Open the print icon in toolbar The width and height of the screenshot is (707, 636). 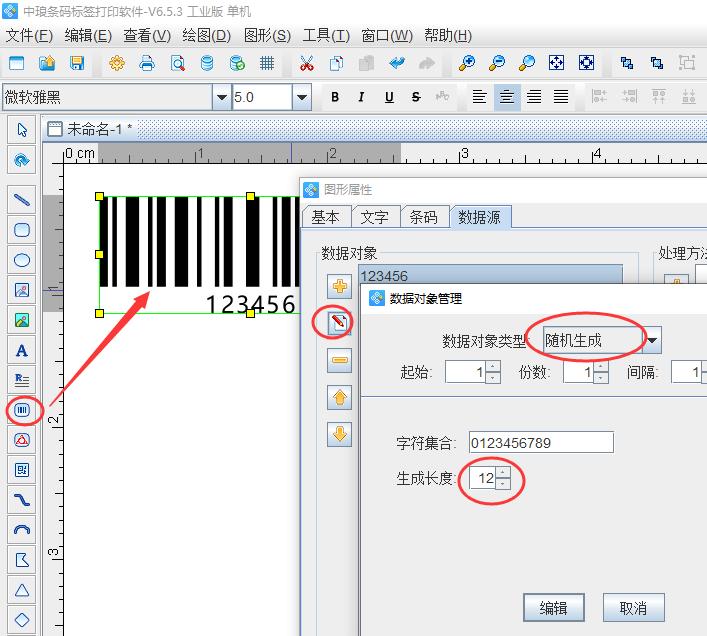point(147,63)
